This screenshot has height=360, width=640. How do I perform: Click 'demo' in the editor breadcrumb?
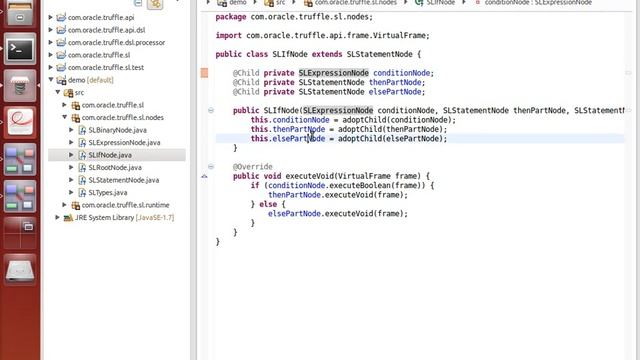[238, 3]
